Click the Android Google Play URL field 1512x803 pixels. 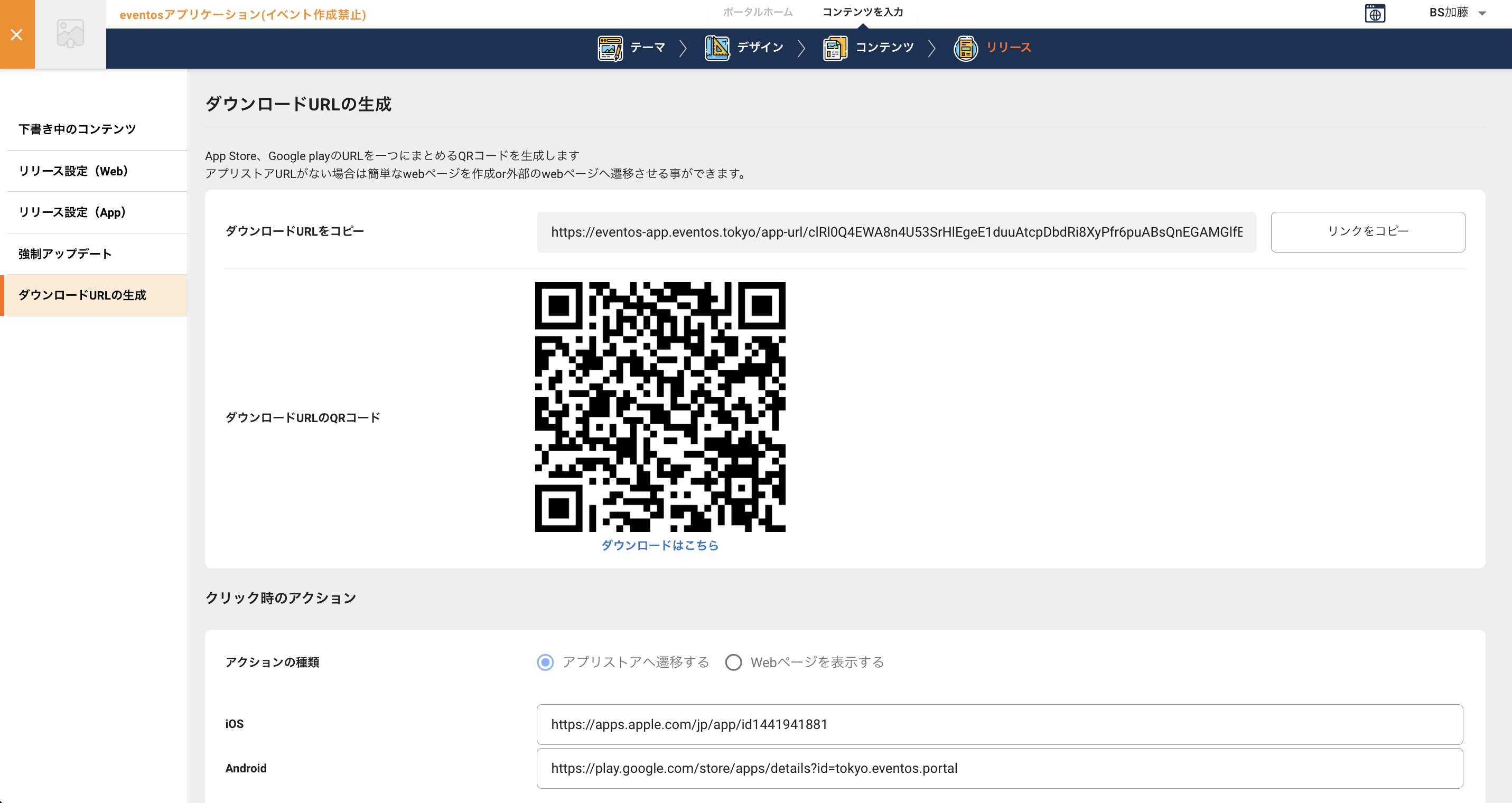click(999, 768)
